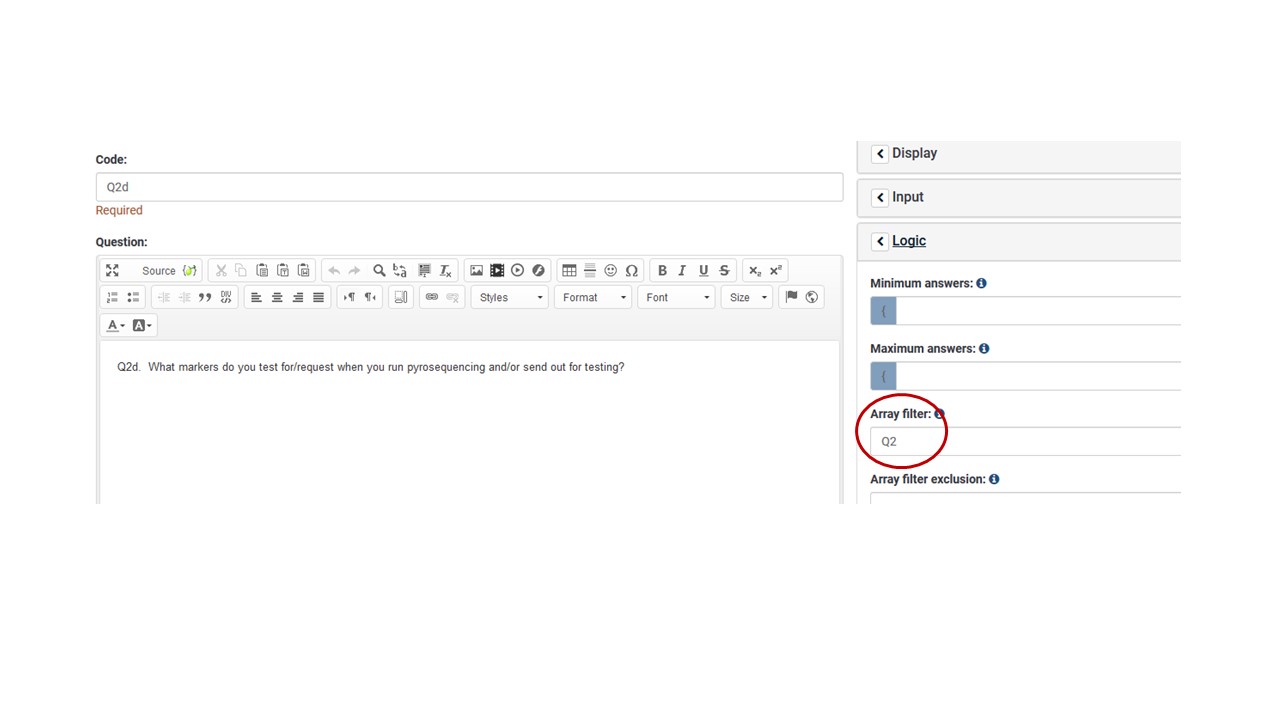Screen dimensions: 1280x720
Task: Insert an HTML5 video
Action: pyautogui.click(x=497, y=271)
